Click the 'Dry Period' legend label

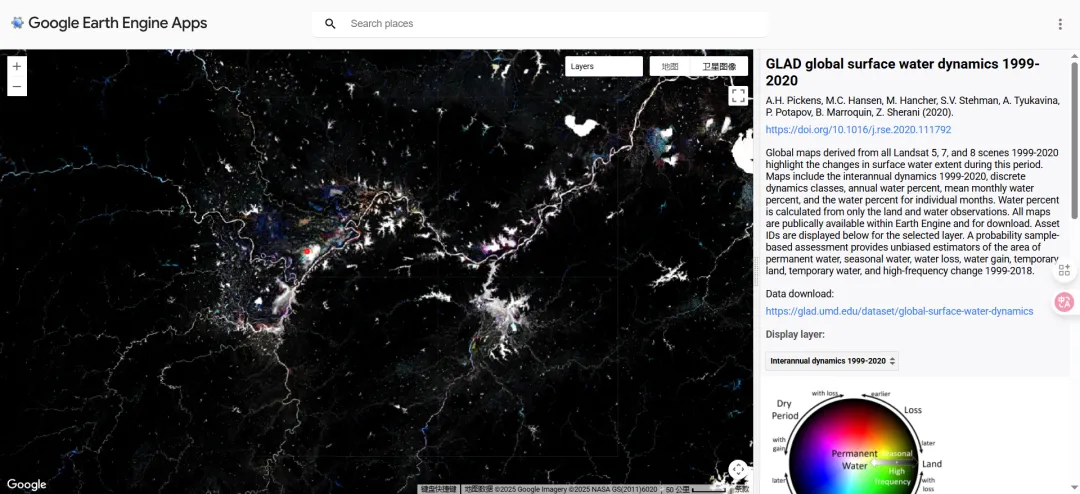785,410
